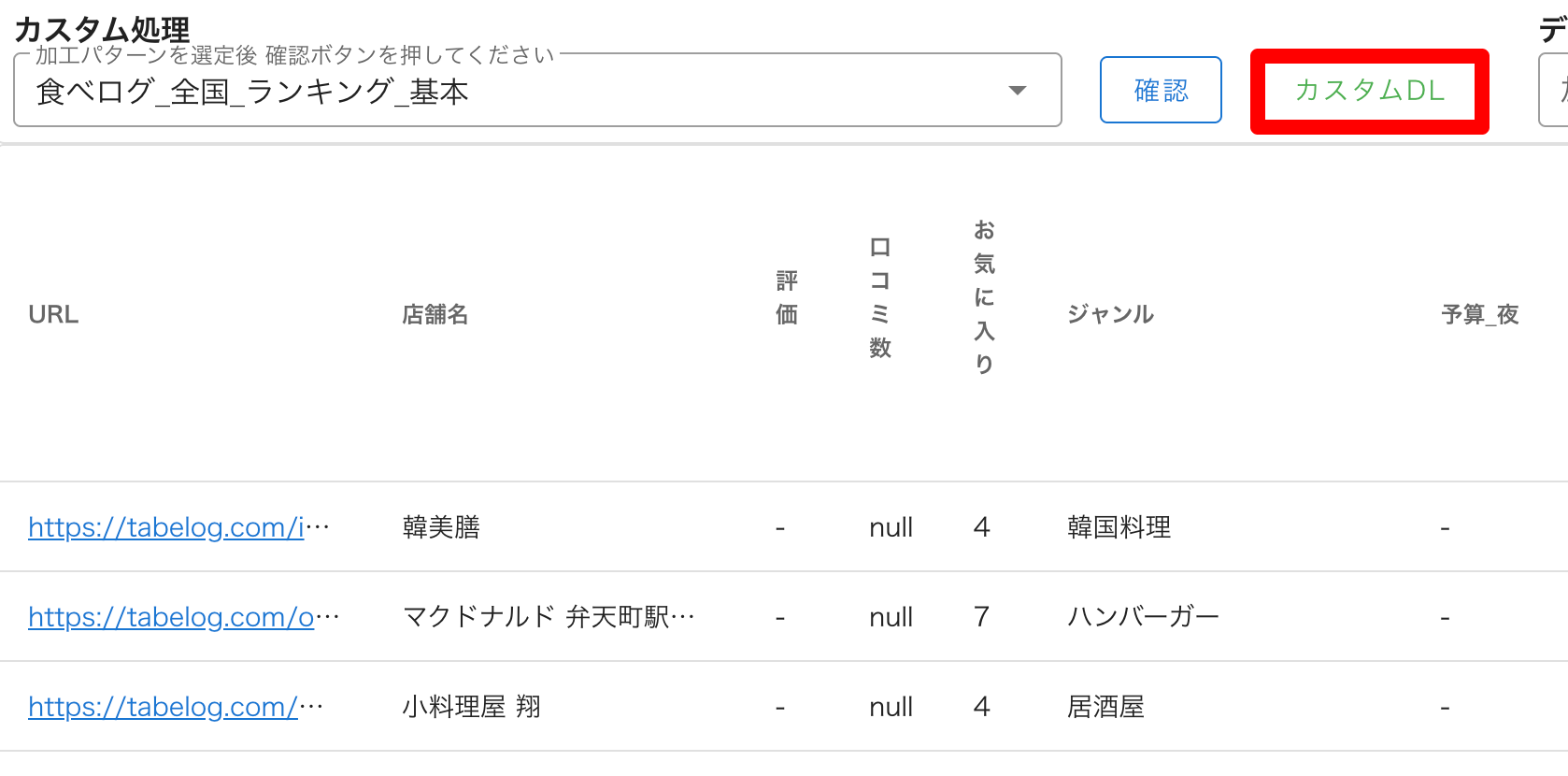Viewport: 1568px width, 776px height.
Task: Click the 韓国料理 genre cell
Action: [x=1119, y=527]
